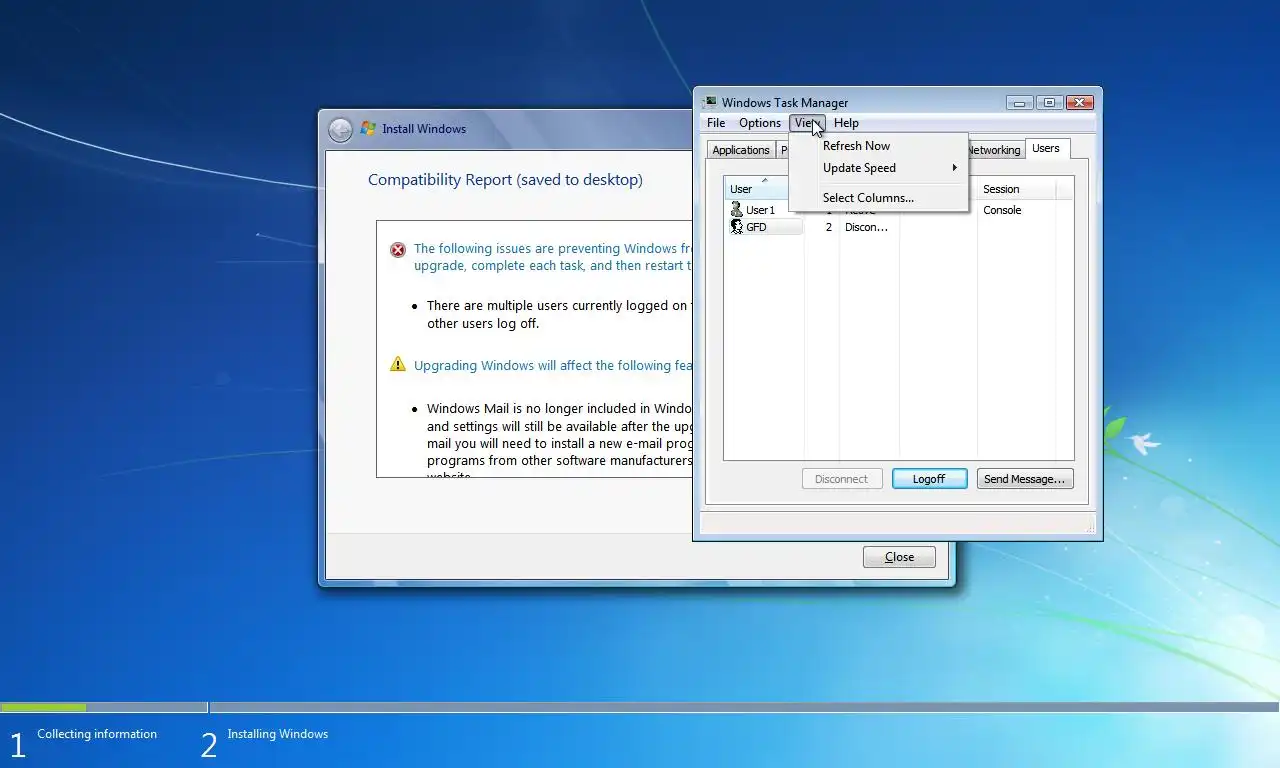Click the yellow warning triangle icon

point(398,364)
